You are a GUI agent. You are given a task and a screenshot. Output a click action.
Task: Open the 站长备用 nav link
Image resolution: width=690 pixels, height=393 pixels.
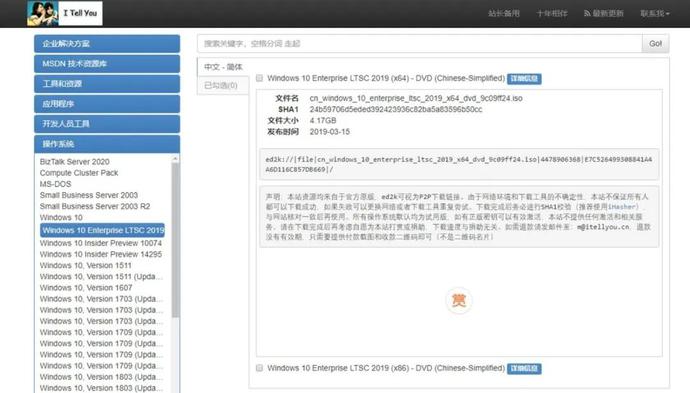click(x=504, y=13)
